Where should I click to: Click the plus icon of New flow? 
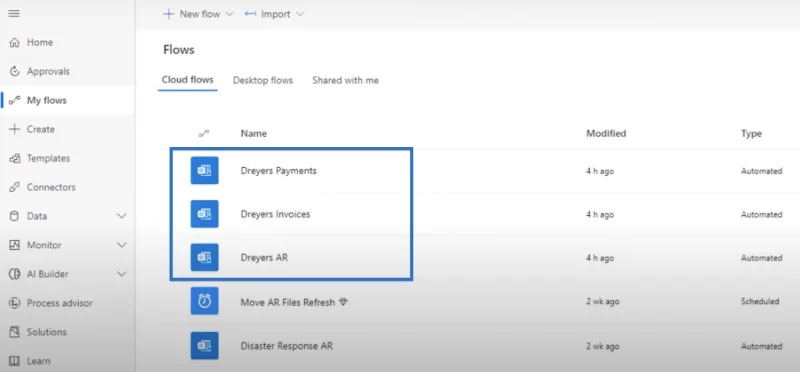point(168,14)
